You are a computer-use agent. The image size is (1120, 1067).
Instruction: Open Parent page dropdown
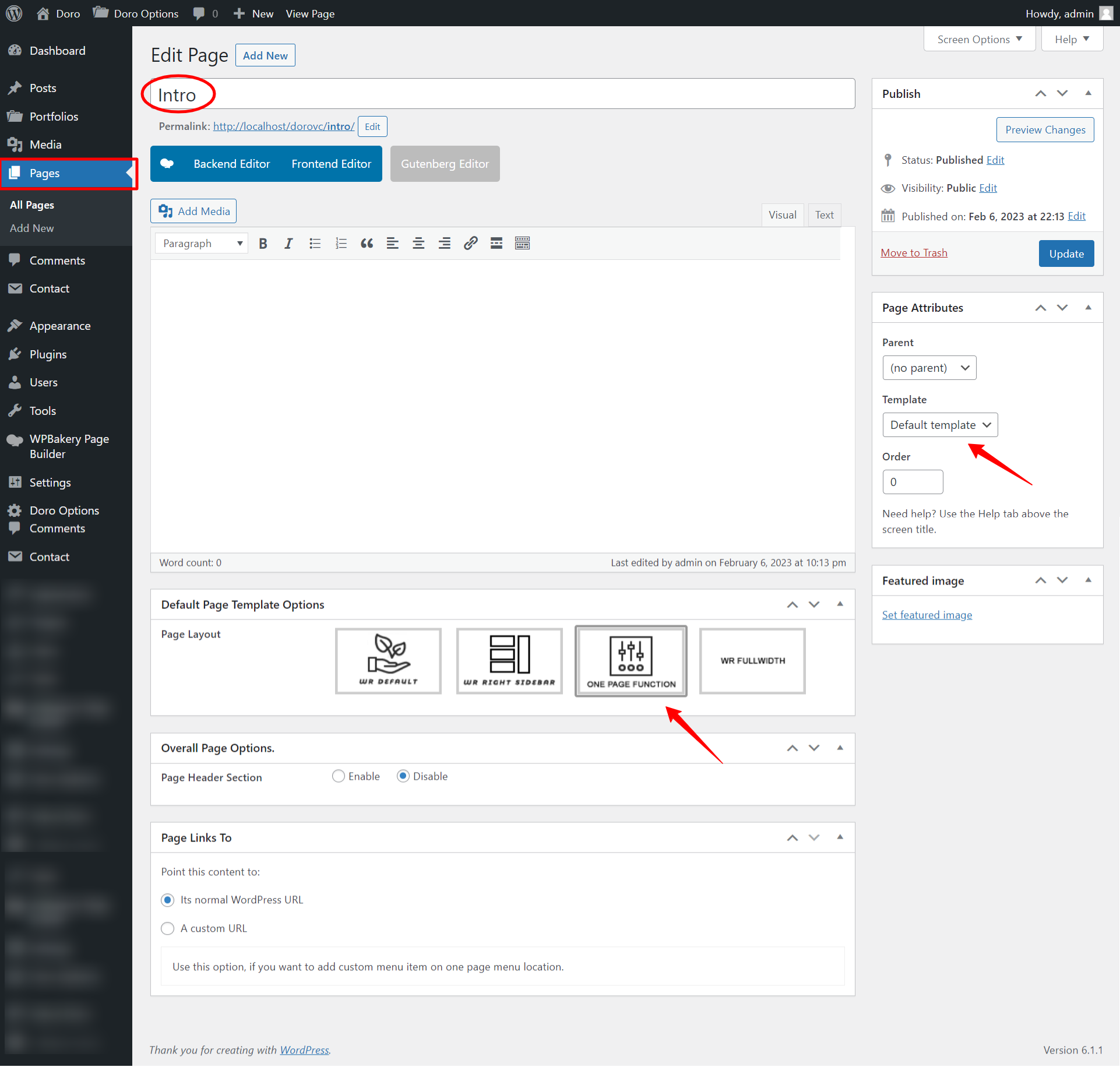[x=929, y=368]
